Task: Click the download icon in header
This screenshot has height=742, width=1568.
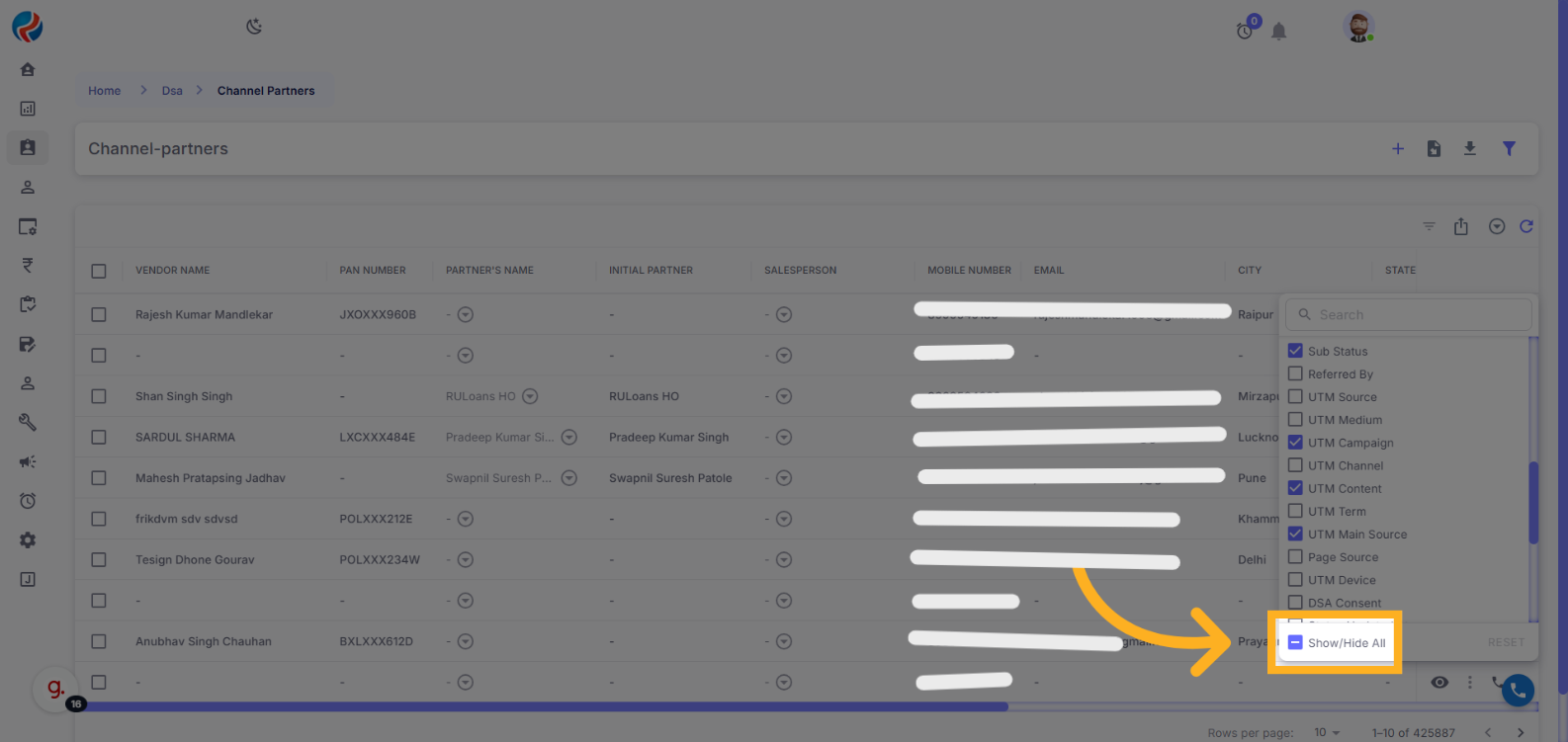Action: (1470, 148)
